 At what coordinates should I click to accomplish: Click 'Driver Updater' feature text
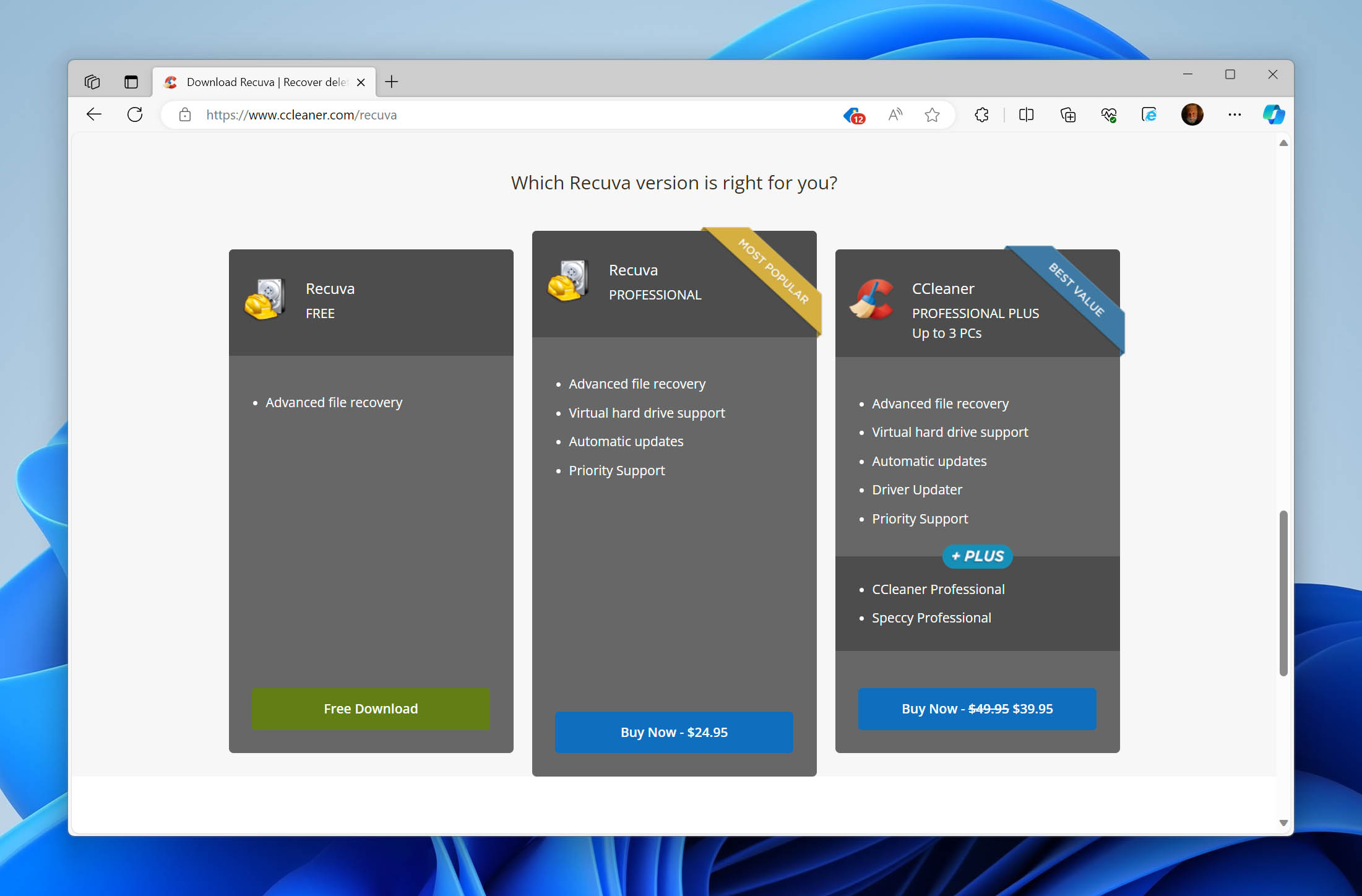pos(917,490)
